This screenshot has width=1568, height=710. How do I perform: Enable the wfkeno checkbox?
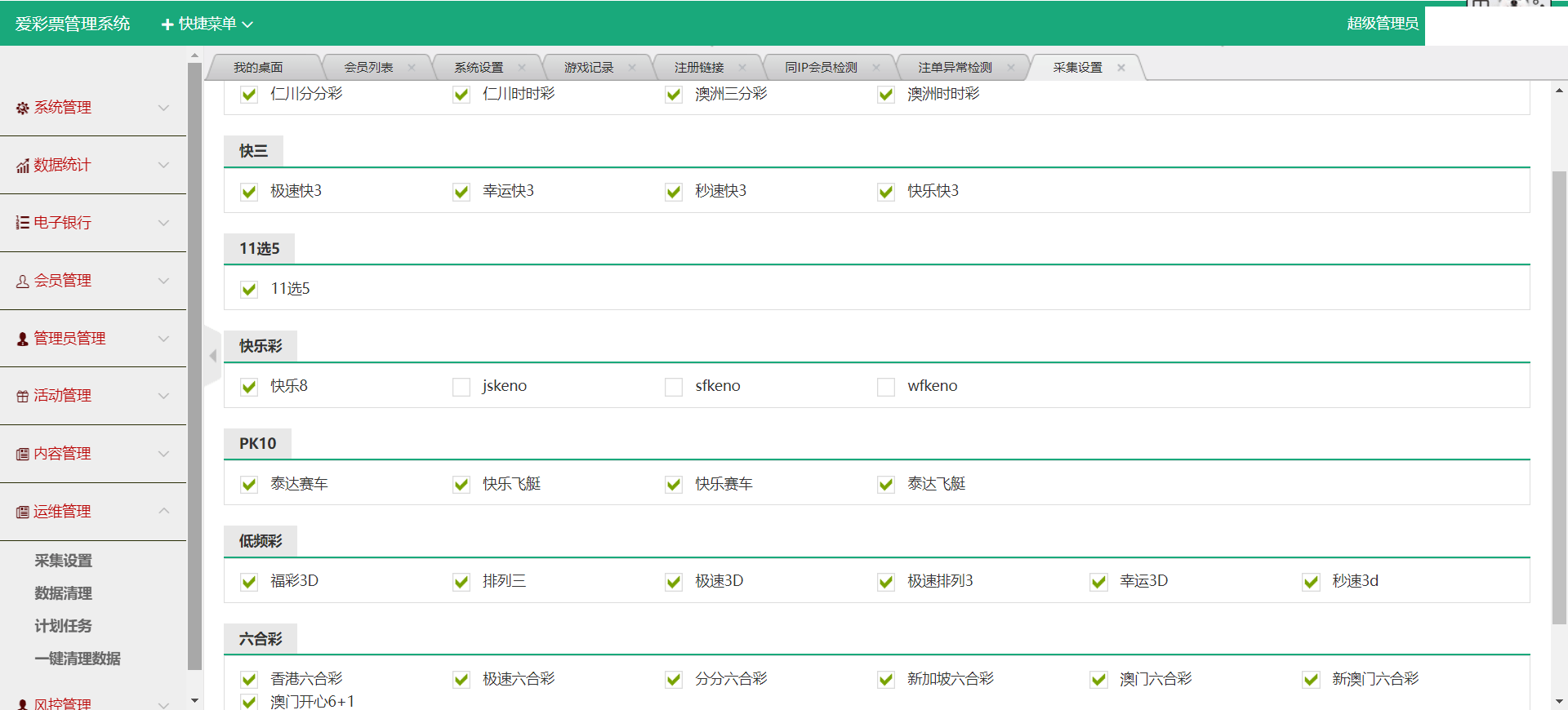(x=886, y=387)
